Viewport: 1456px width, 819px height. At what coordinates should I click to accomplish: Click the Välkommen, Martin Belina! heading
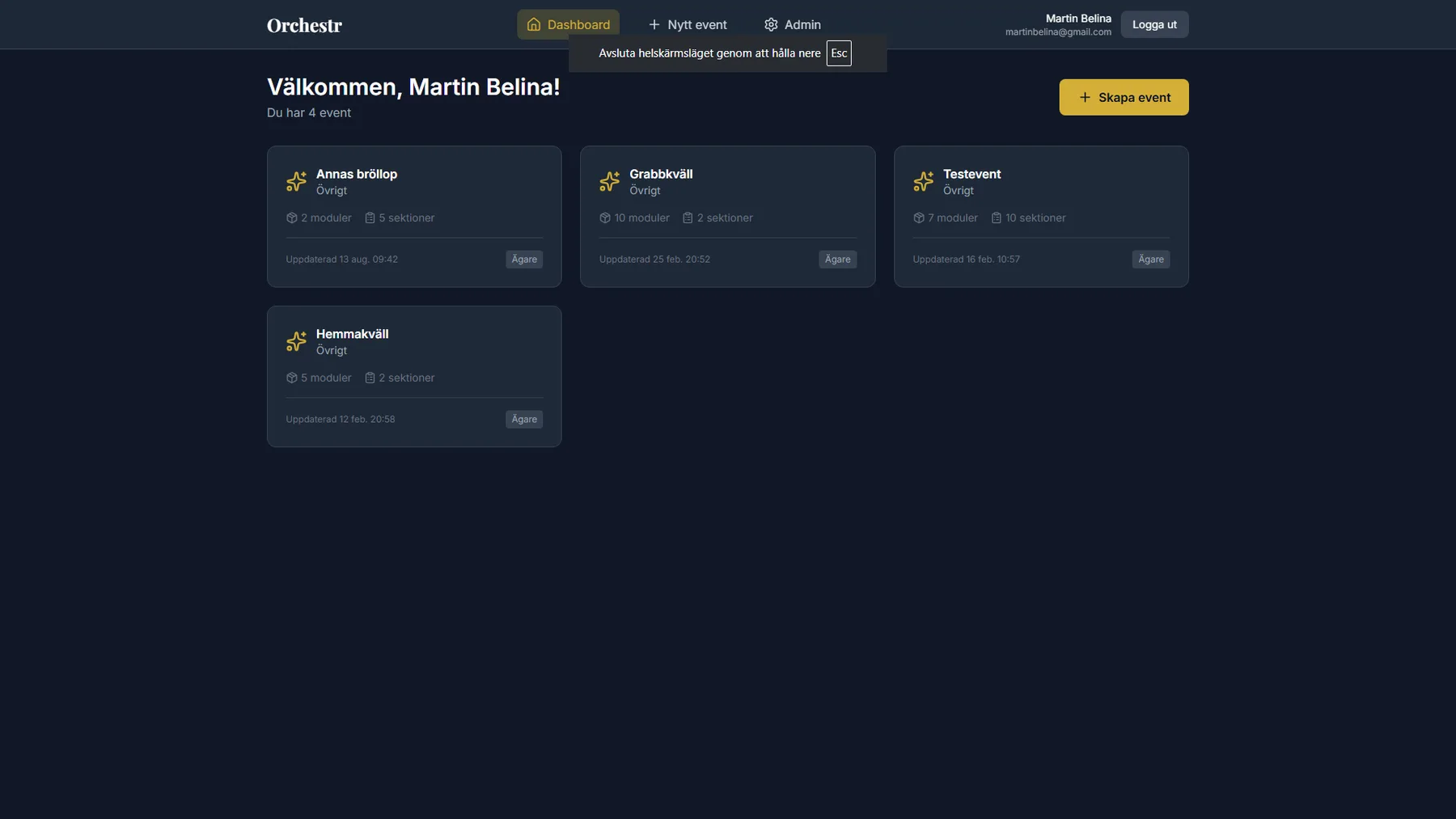[x=413, y=87]
